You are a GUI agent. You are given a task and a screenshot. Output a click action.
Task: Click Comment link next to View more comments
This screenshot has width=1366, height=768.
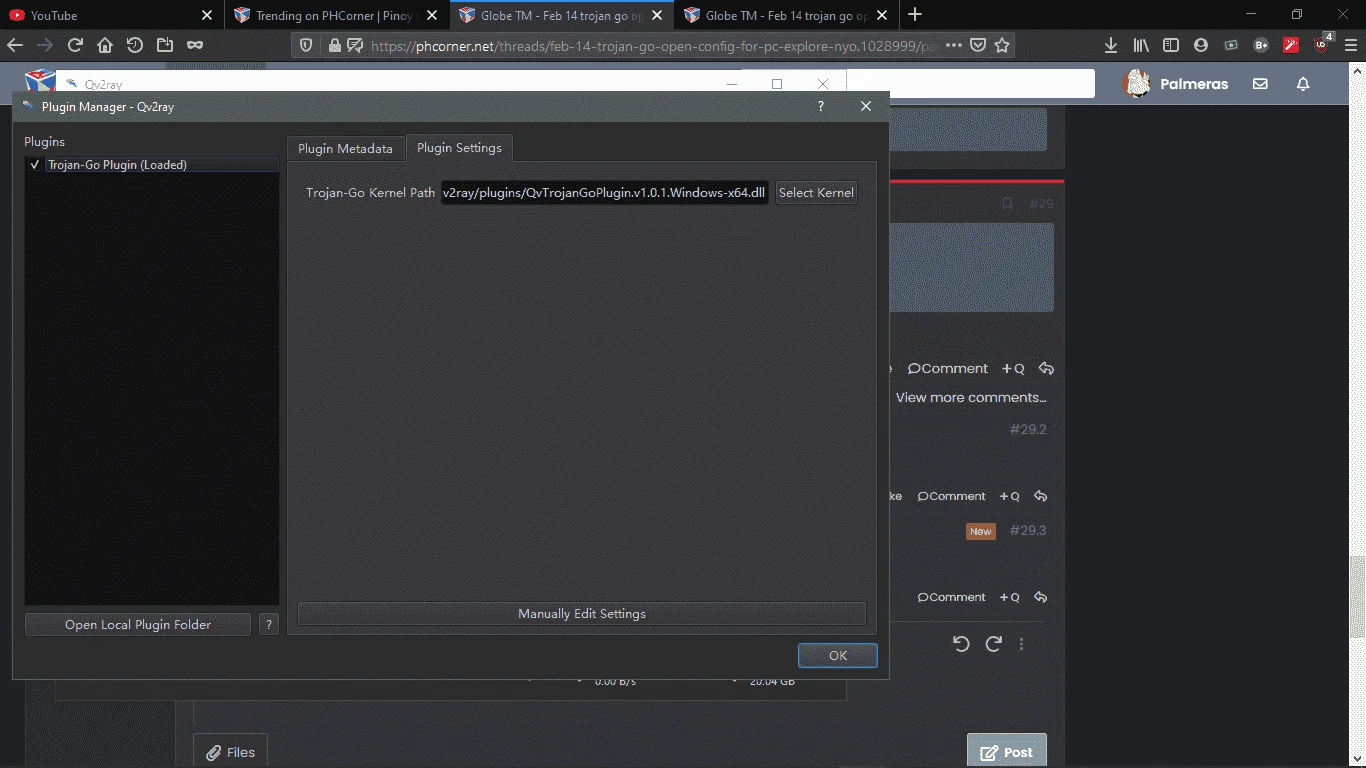pos(947,368)
